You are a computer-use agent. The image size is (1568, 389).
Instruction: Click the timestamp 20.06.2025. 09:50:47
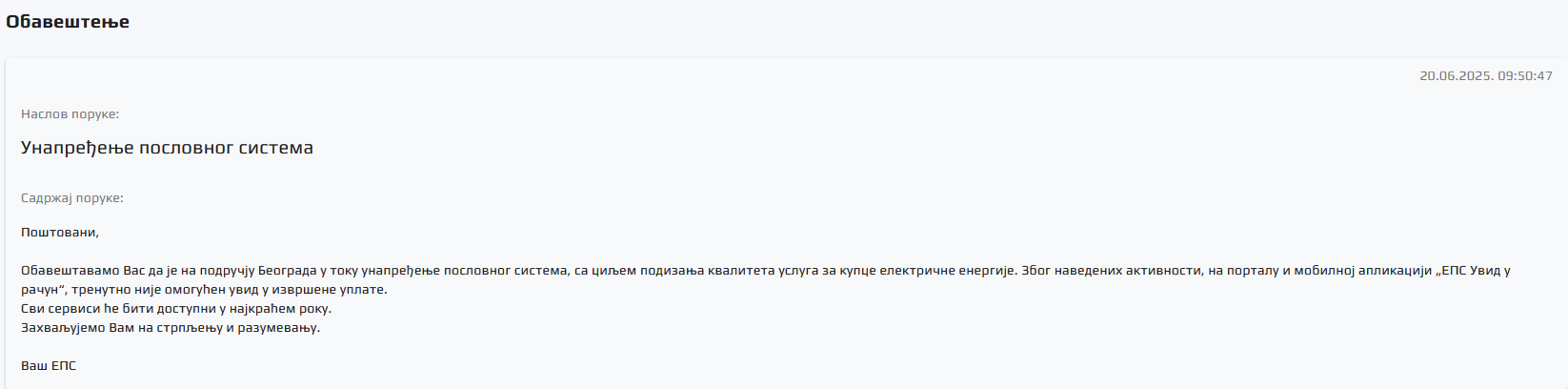[1485, 75]
